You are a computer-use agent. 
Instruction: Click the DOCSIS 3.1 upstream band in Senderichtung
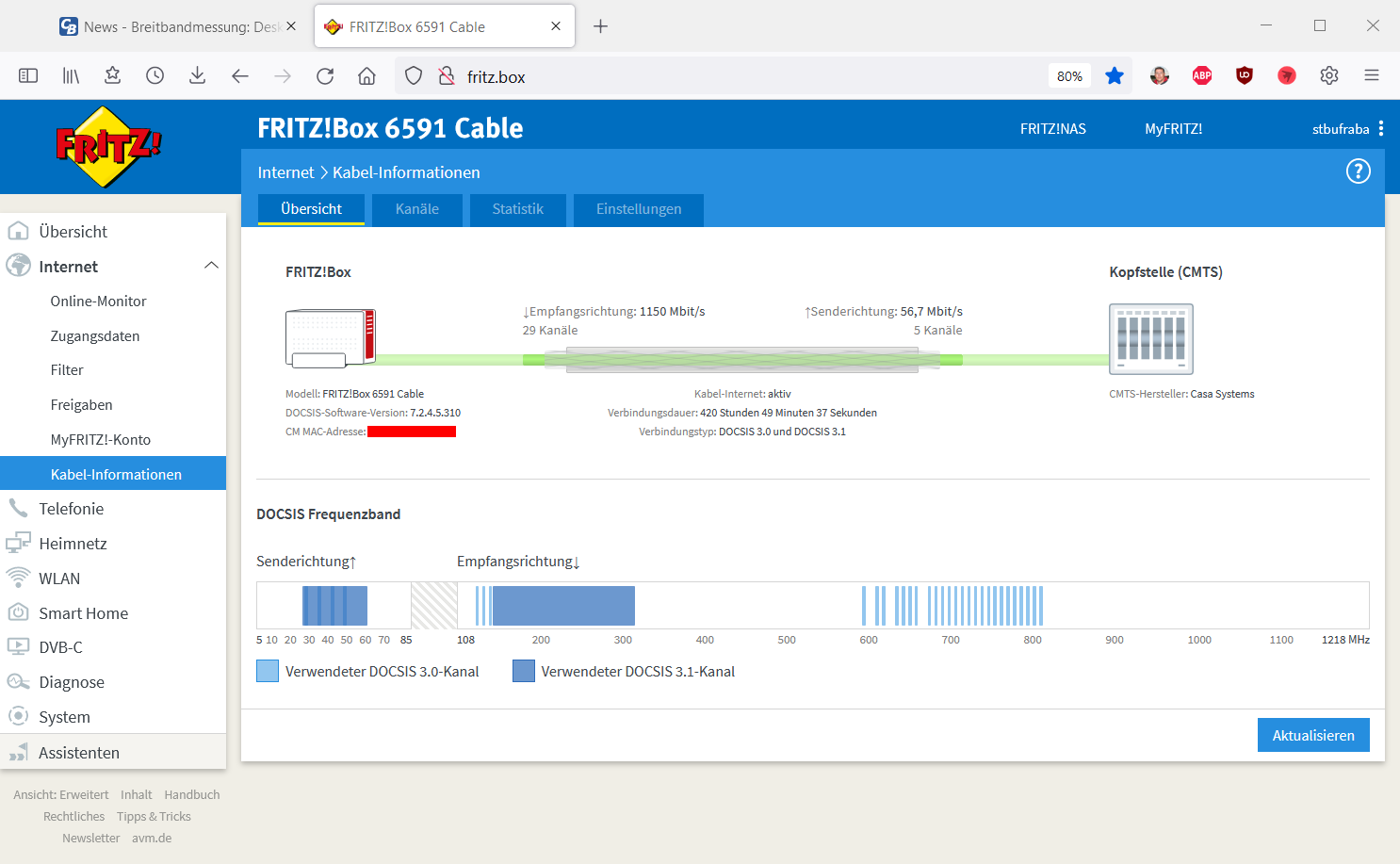pyautogui.click(x=334, y=606)
